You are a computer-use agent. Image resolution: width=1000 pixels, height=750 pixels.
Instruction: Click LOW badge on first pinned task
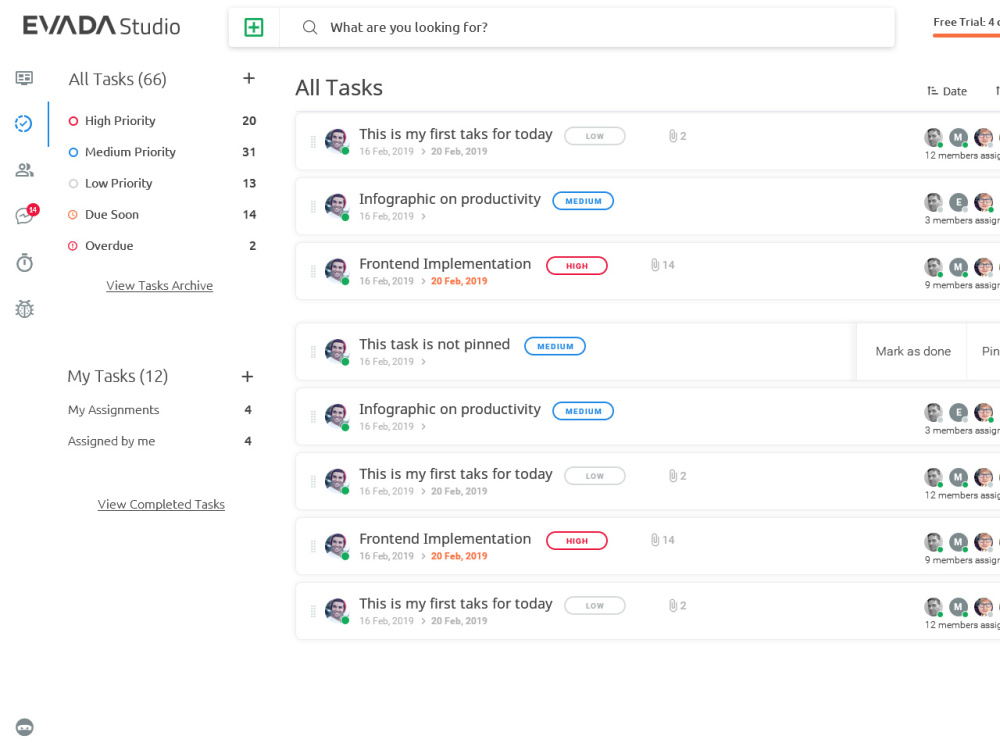pos(594,136)
